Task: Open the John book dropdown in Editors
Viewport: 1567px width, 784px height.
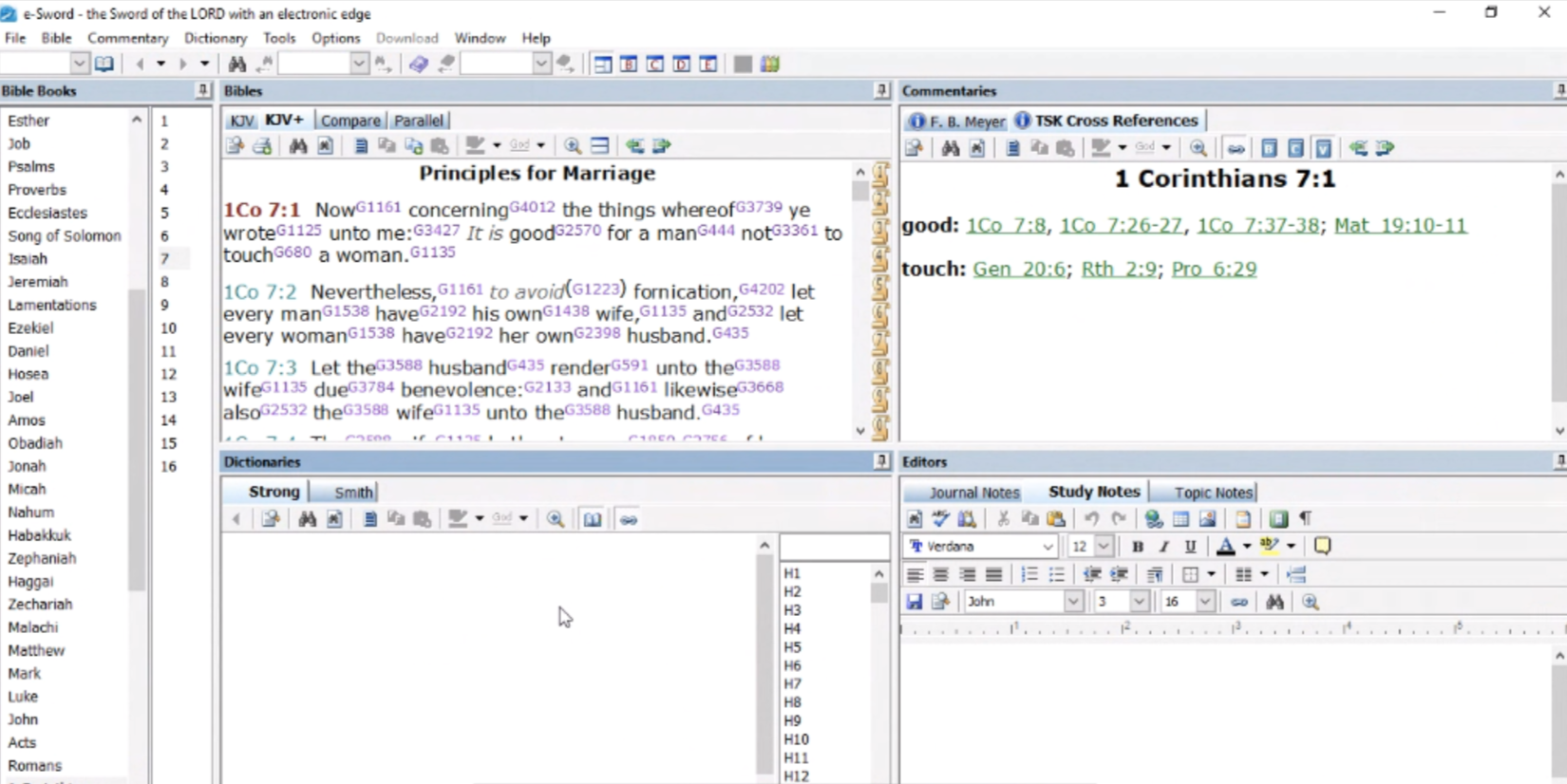Action: [1073, 602]
